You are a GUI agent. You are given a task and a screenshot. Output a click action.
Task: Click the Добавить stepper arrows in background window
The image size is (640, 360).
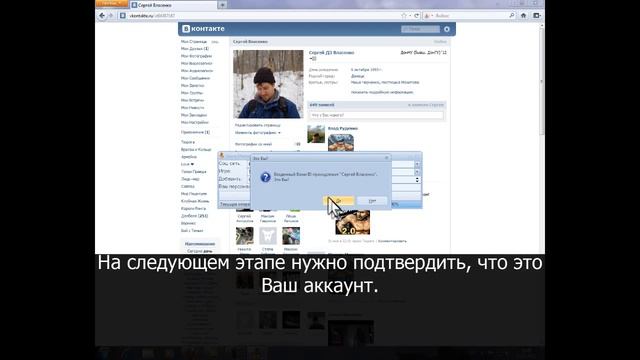coord(417,180)
